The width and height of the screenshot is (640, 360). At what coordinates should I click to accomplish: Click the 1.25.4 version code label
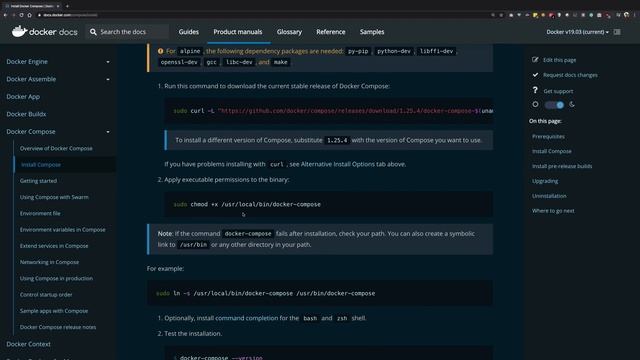337,140
